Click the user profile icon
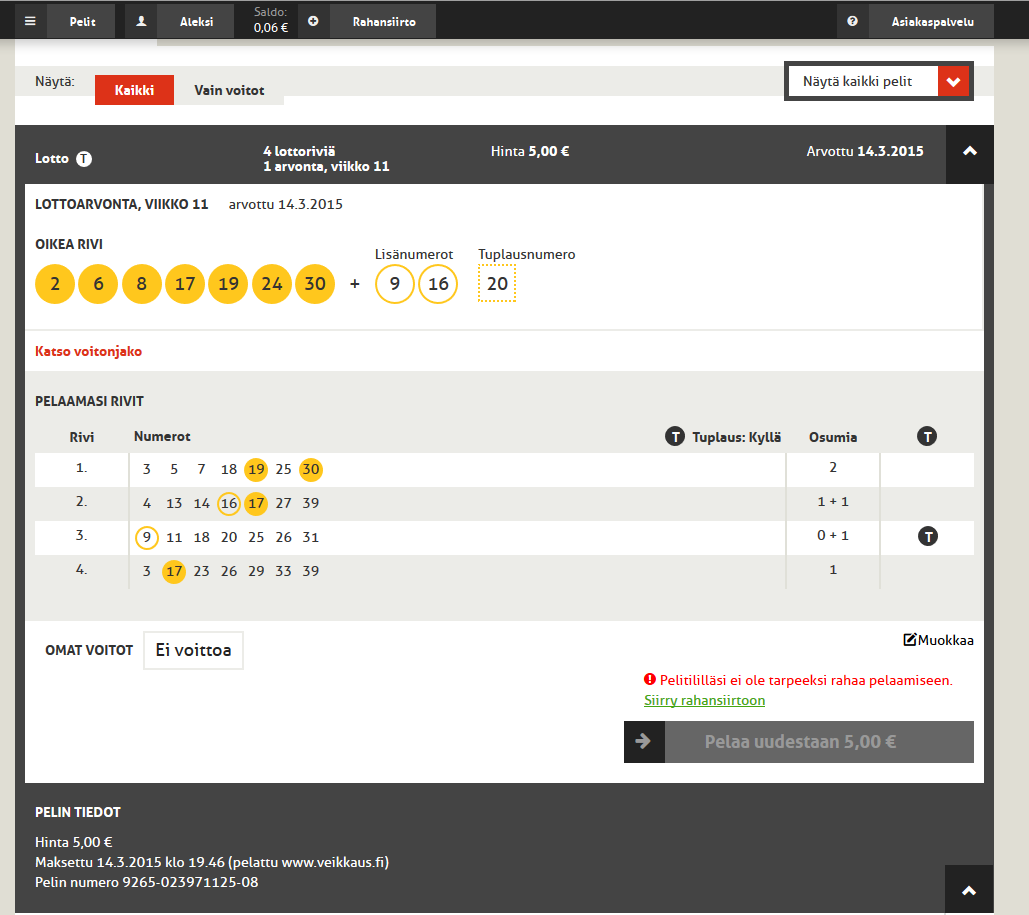 (x=141, y=21)
